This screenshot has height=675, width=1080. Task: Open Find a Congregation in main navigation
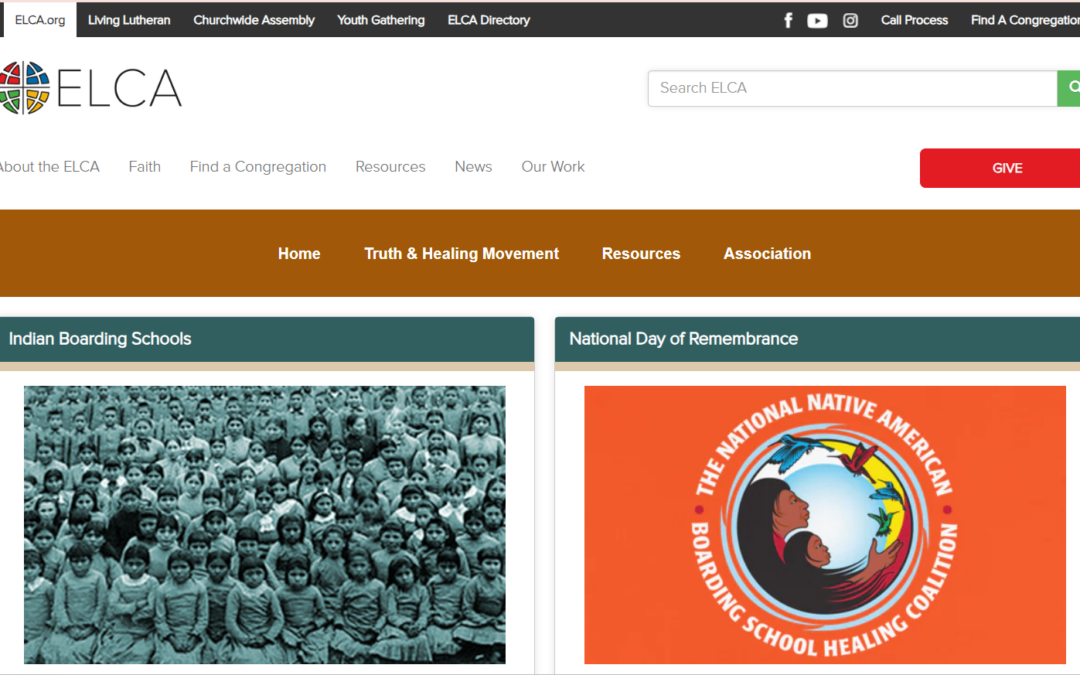pos(258,167)
